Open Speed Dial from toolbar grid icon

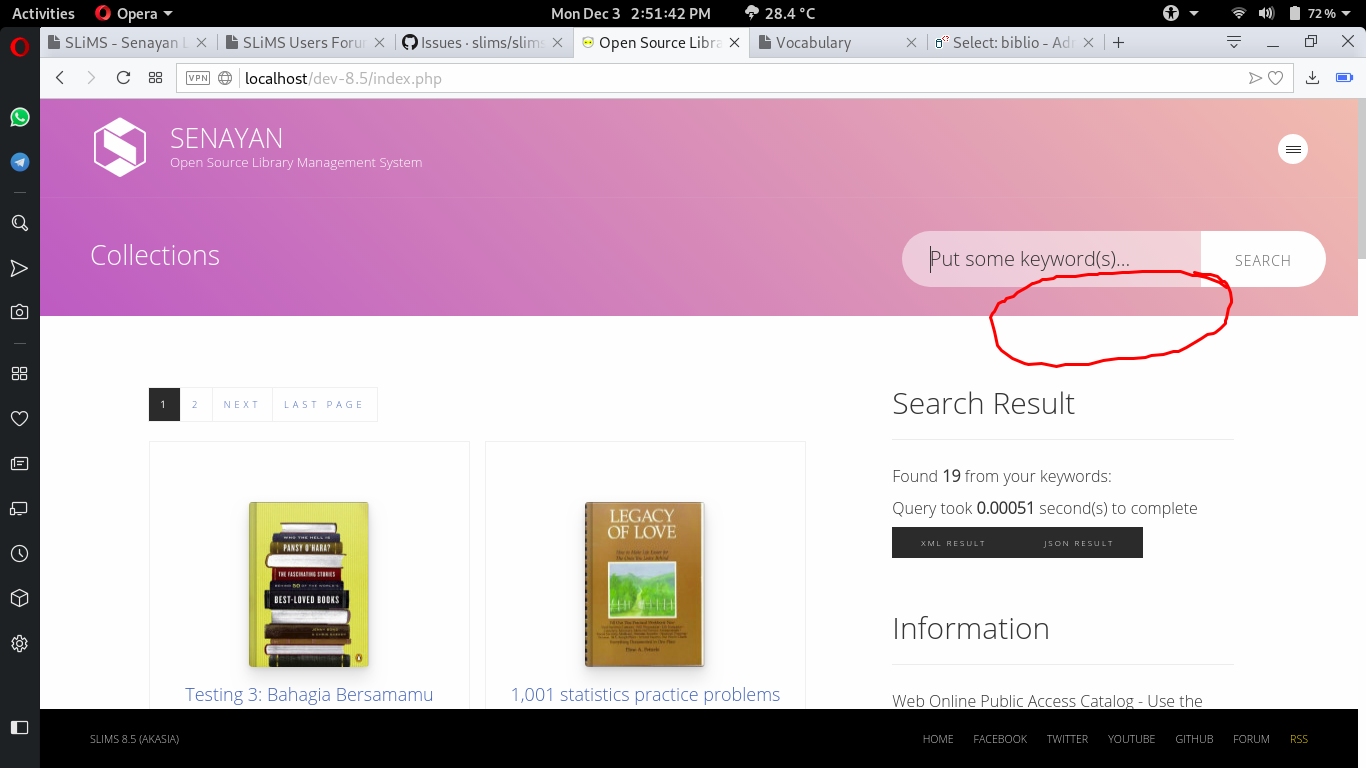[x=155, y=78]
